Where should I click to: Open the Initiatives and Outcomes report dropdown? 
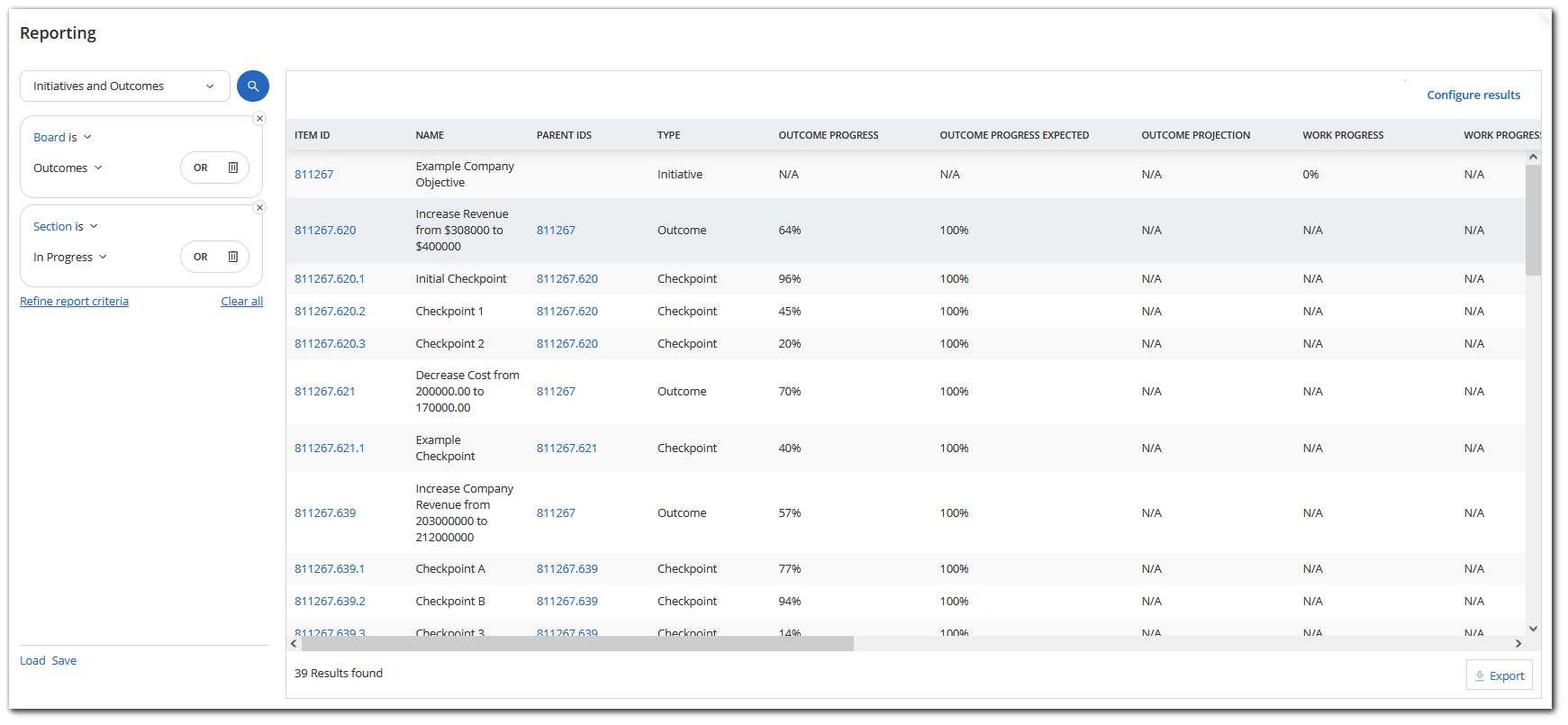tap(125, 86)
